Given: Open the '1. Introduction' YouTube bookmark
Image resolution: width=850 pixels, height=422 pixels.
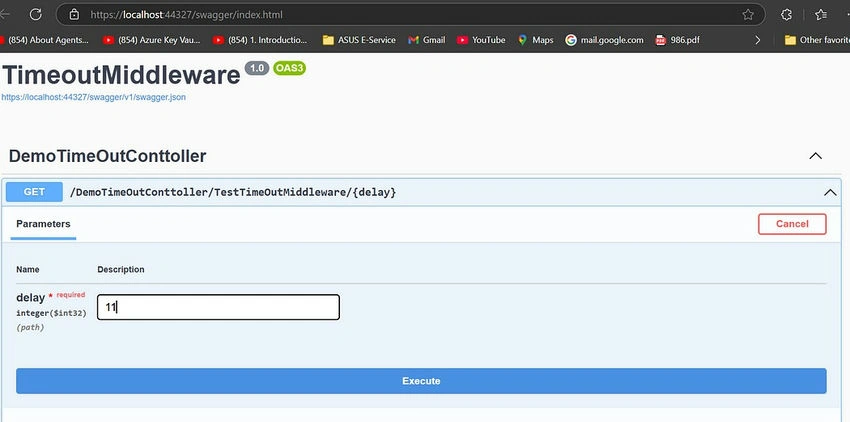Looking at the screenshot, I should click(x=260, y=40).
